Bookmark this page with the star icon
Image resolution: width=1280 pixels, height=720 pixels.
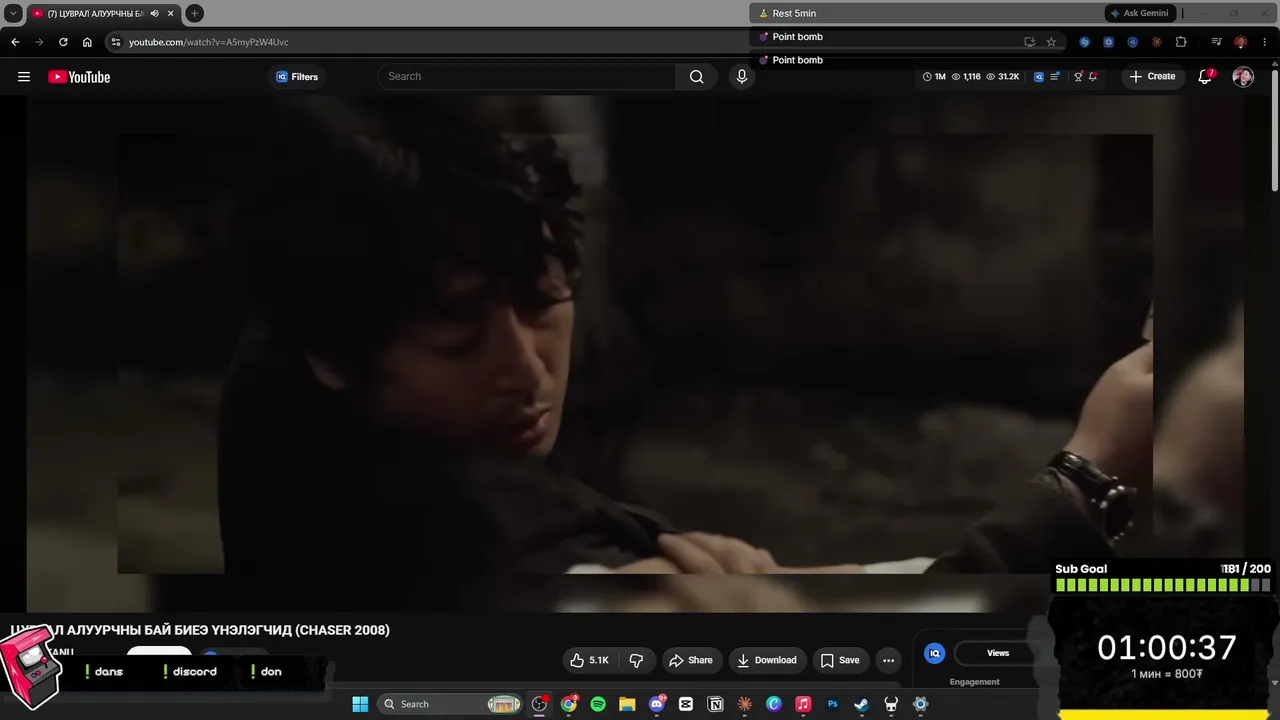[1051, 42]
